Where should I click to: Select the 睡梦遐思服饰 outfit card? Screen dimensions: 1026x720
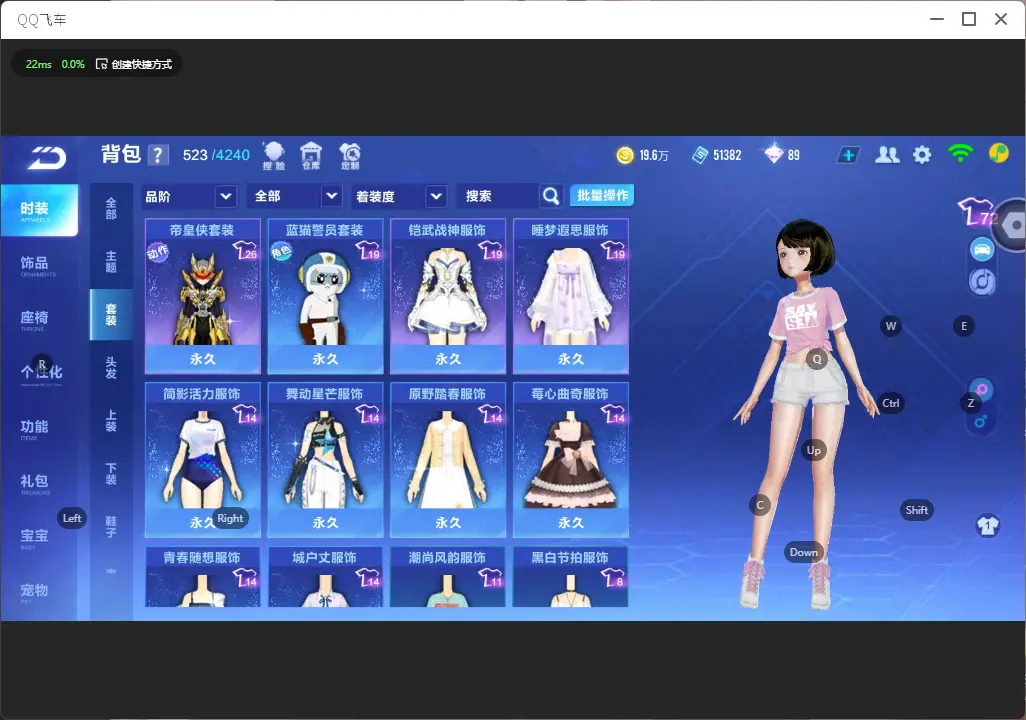571,296
